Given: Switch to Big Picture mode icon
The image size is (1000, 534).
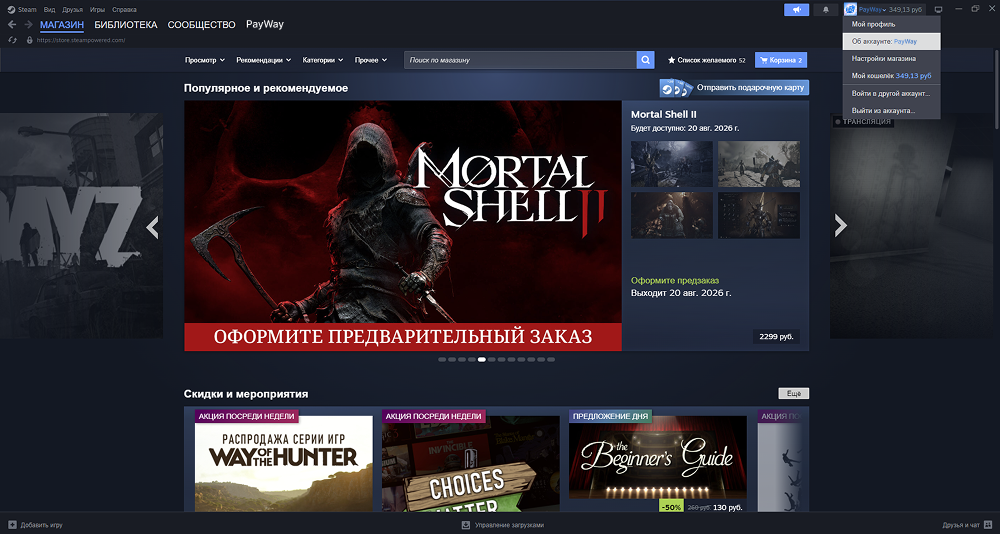Looking at the screenshot, I should coord(938,10).
